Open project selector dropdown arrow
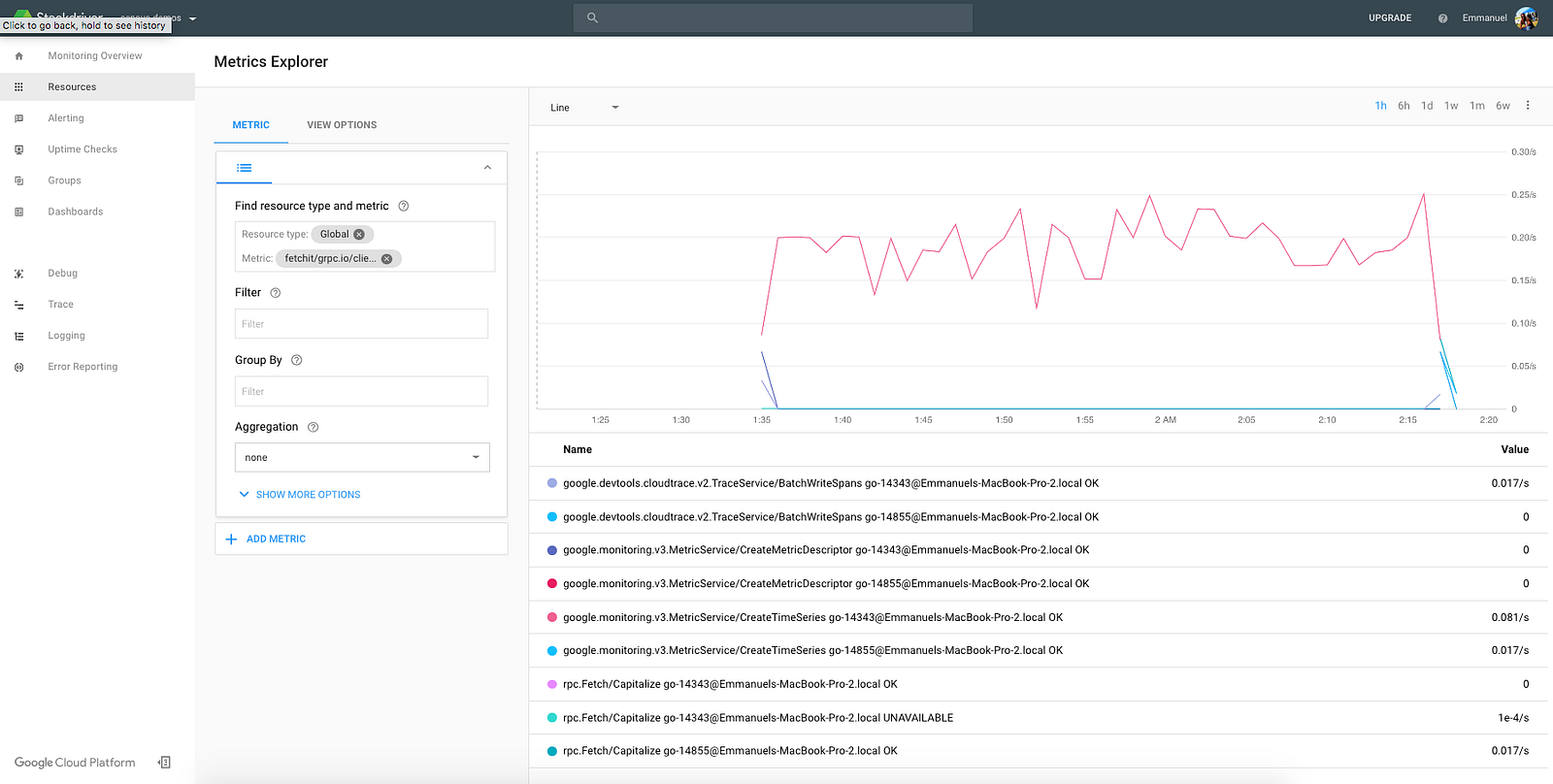 click(192, 18)
